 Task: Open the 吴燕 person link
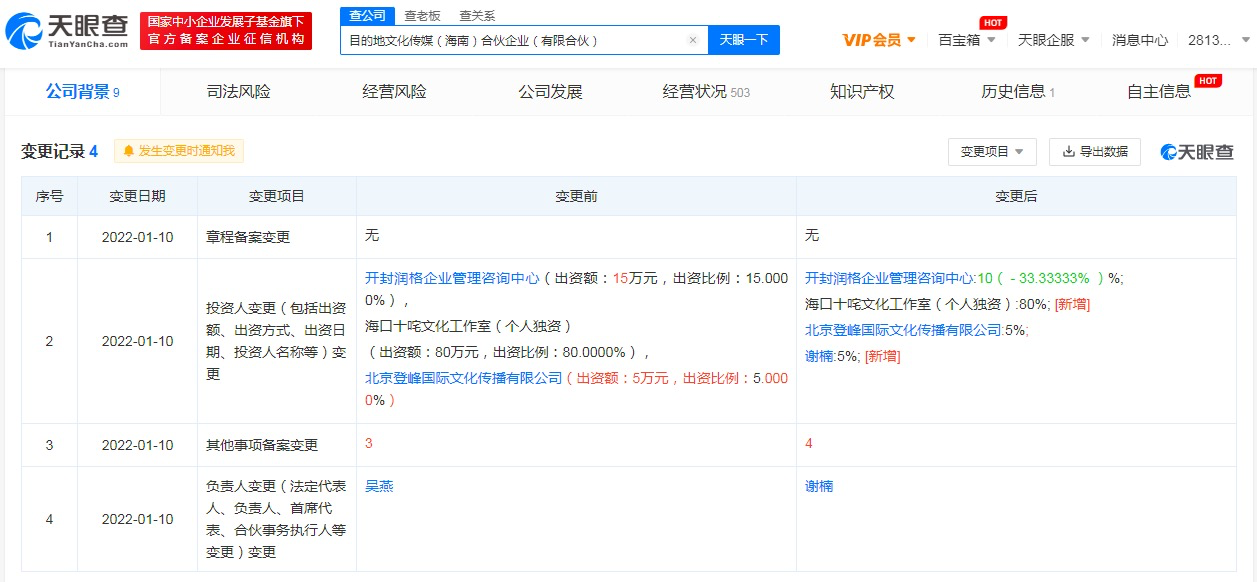379,486
